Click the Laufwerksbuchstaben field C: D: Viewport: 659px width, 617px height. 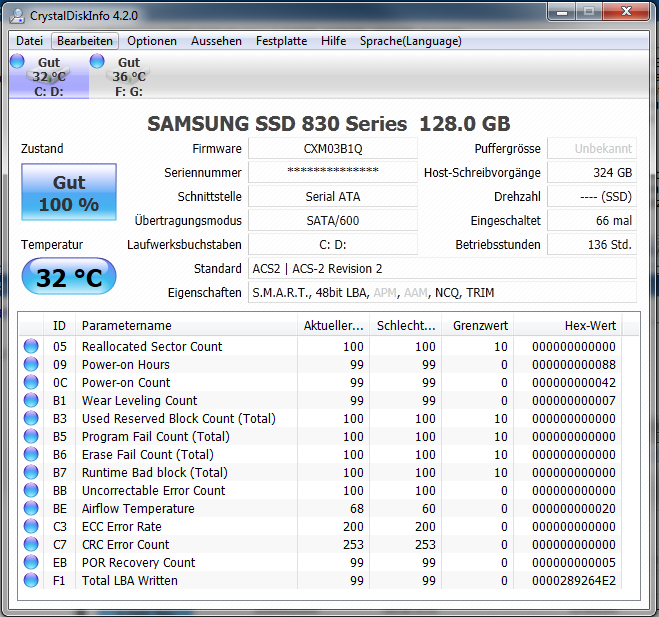pyautogui.click(x=333, y=244)
